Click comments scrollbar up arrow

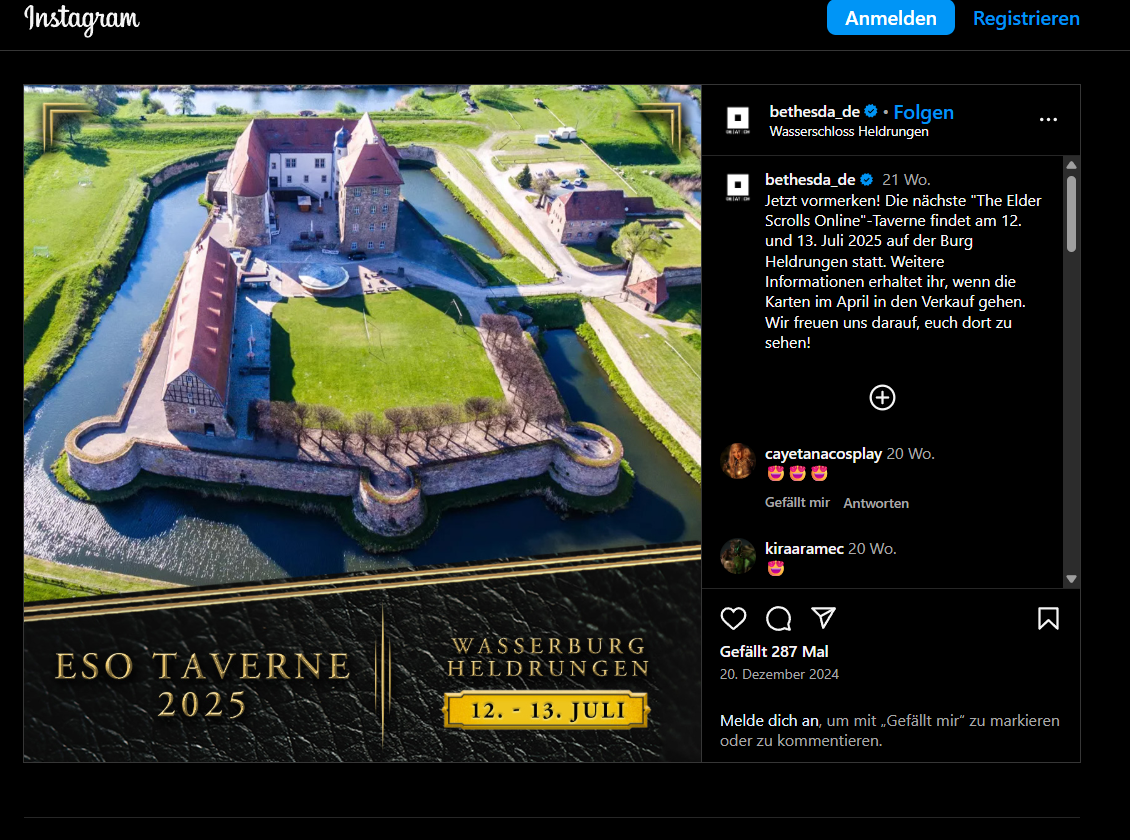click(1072, 165)
